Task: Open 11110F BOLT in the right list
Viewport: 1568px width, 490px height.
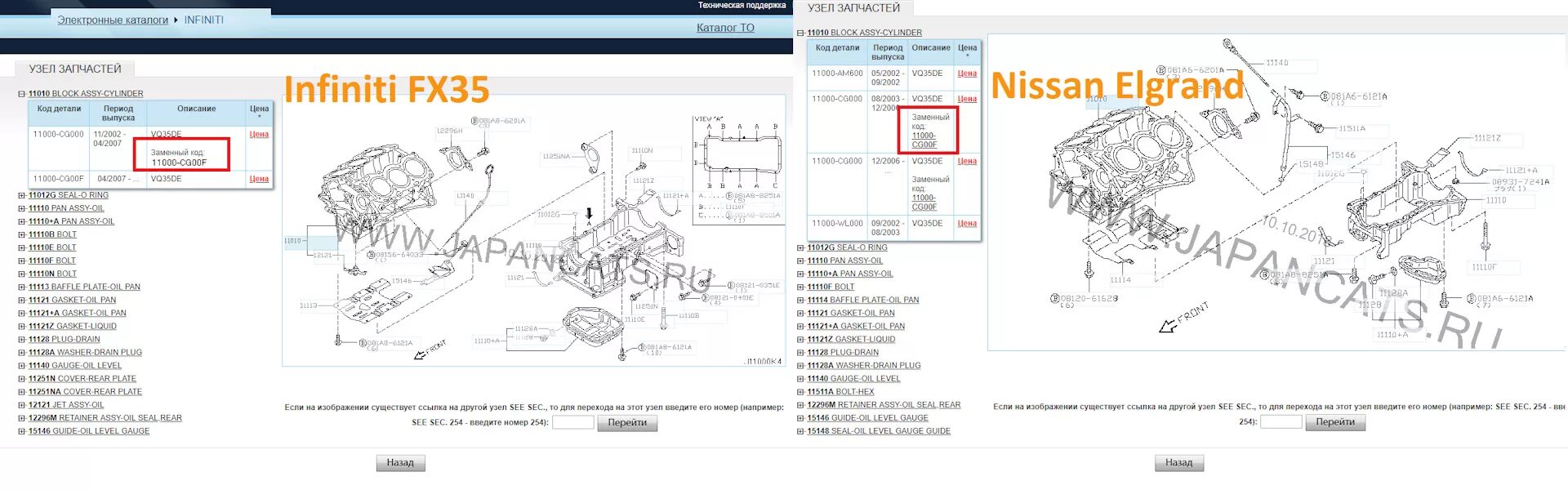Action: click(x=831, y=287)
